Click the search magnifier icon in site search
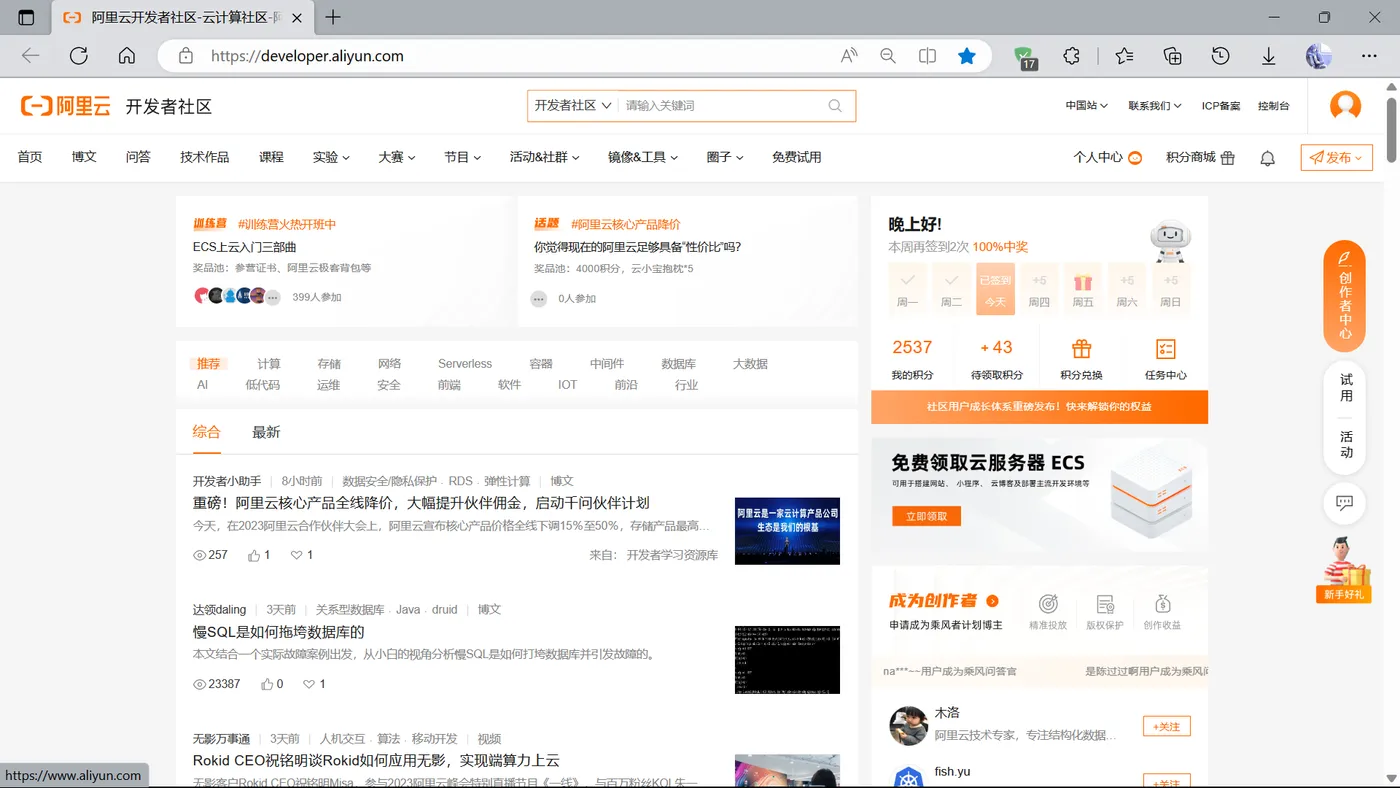The image size is (1400, 788). (x=835, y=106)
